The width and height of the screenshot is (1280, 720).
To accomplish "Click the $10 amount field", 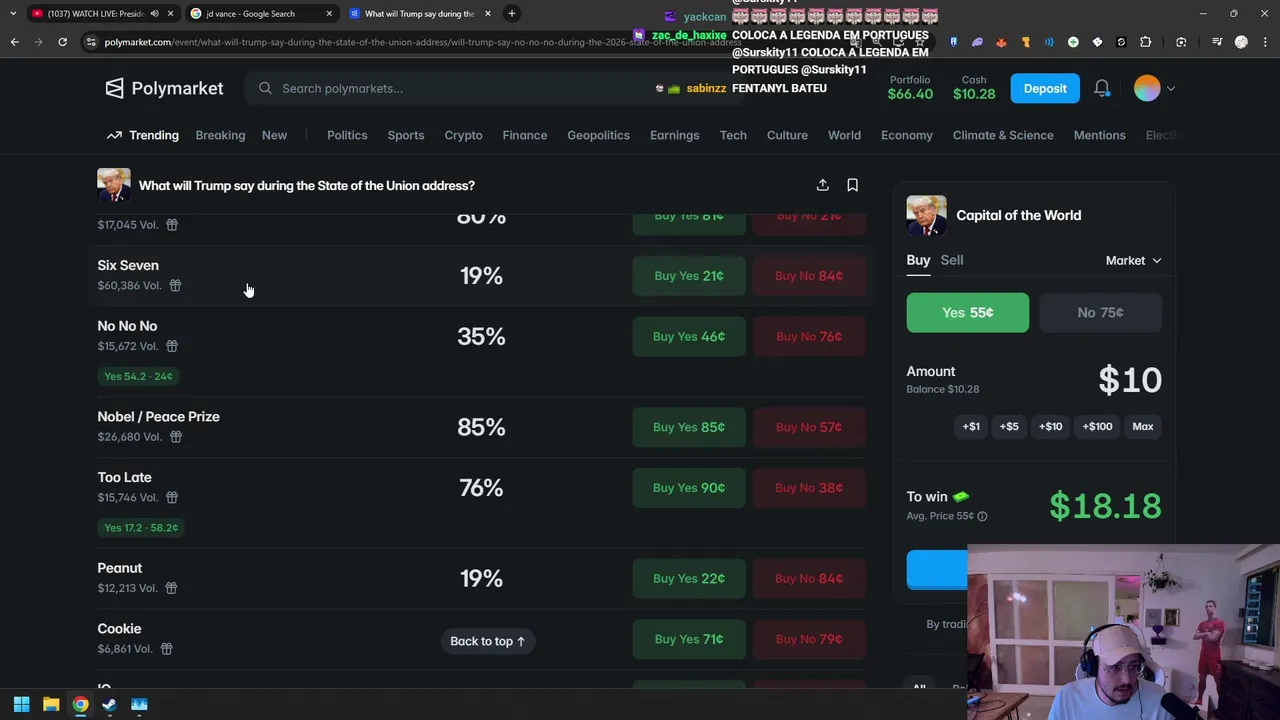I will pos(1130,380).
